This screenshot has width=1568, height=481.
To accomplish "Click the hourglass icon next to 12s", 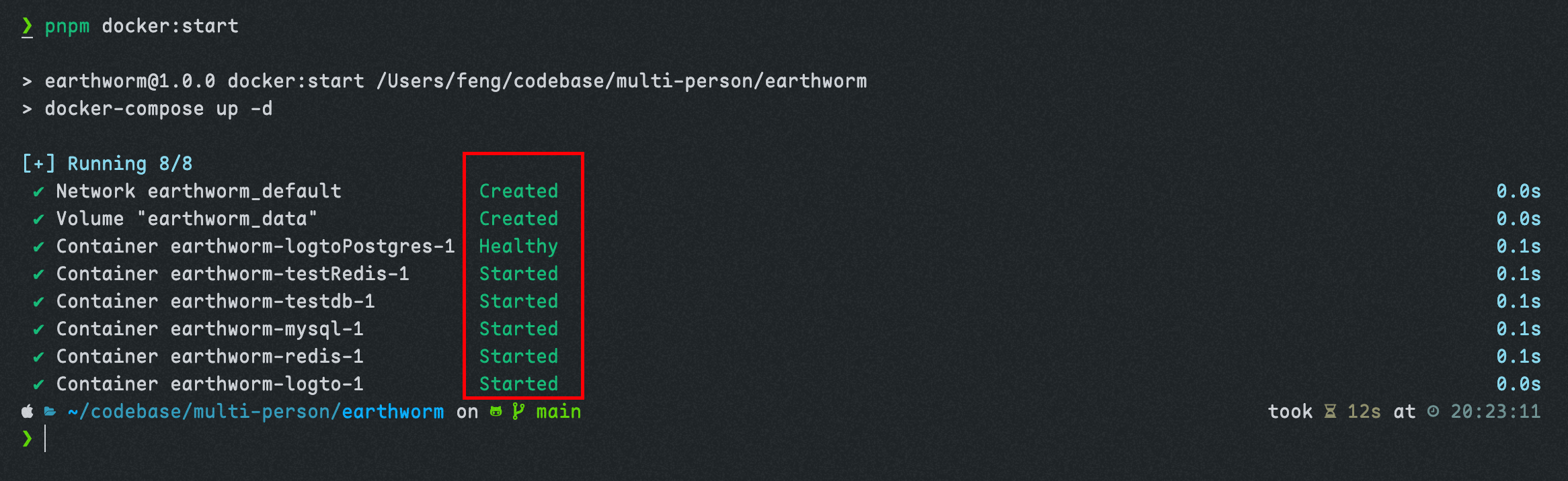I will coord(1330,411).
